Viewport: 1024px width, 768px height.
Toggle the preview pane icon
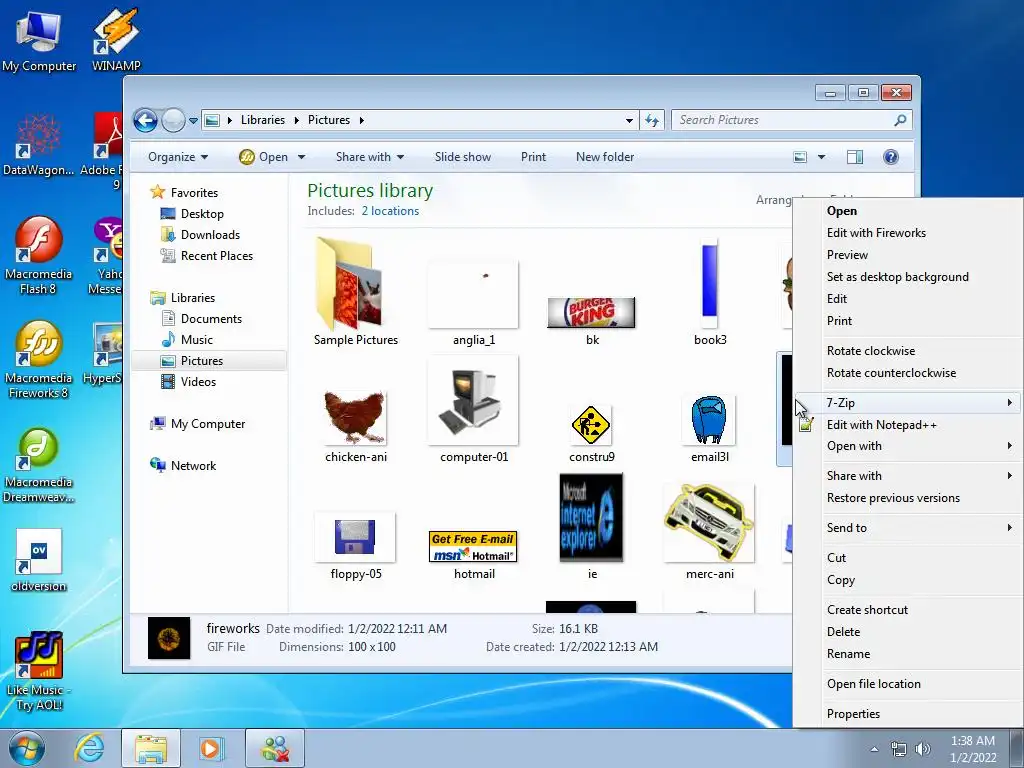point(854,157)
